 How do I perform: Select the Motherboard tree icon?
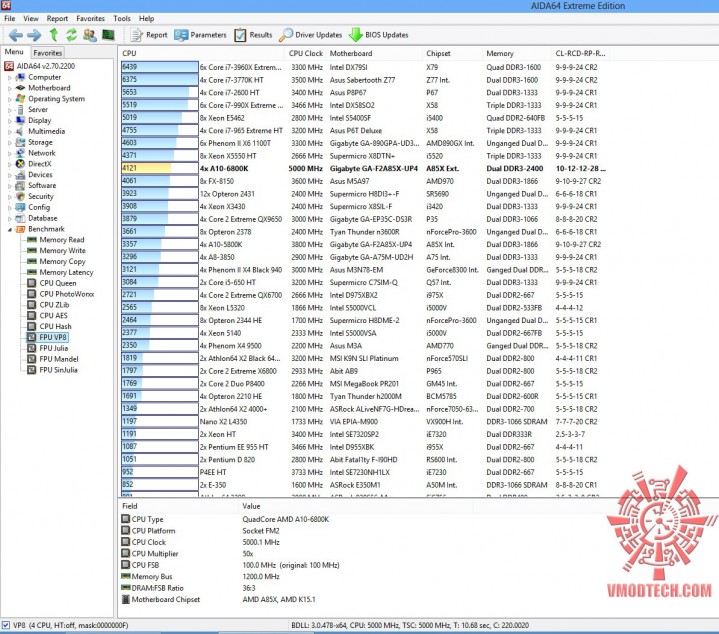point(20,88)
